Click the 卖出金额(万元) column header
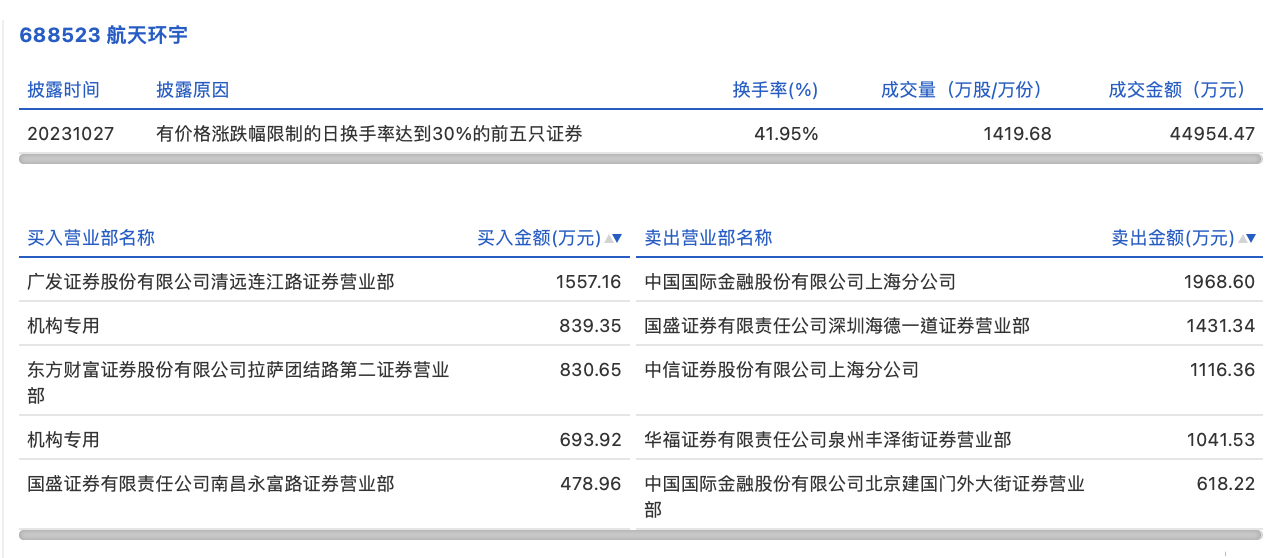Image resolution: width=1272 pixels, height=558 pixels. 1173,238
